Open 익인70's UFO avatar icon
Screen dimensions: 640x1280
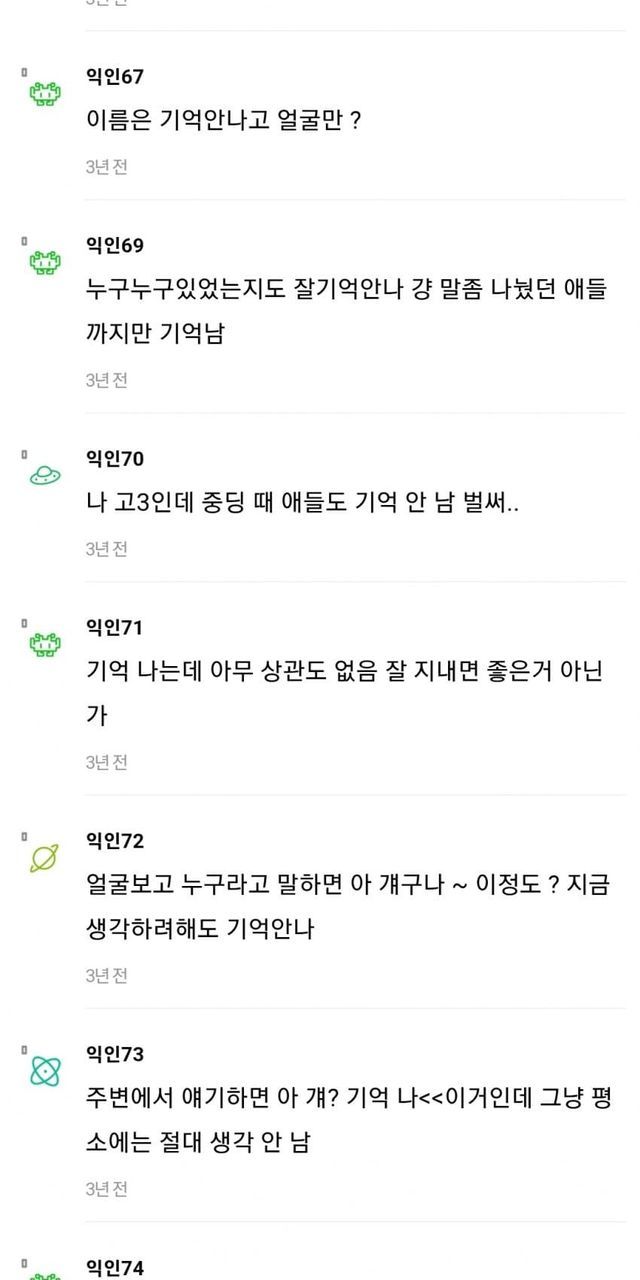(44, 476)
